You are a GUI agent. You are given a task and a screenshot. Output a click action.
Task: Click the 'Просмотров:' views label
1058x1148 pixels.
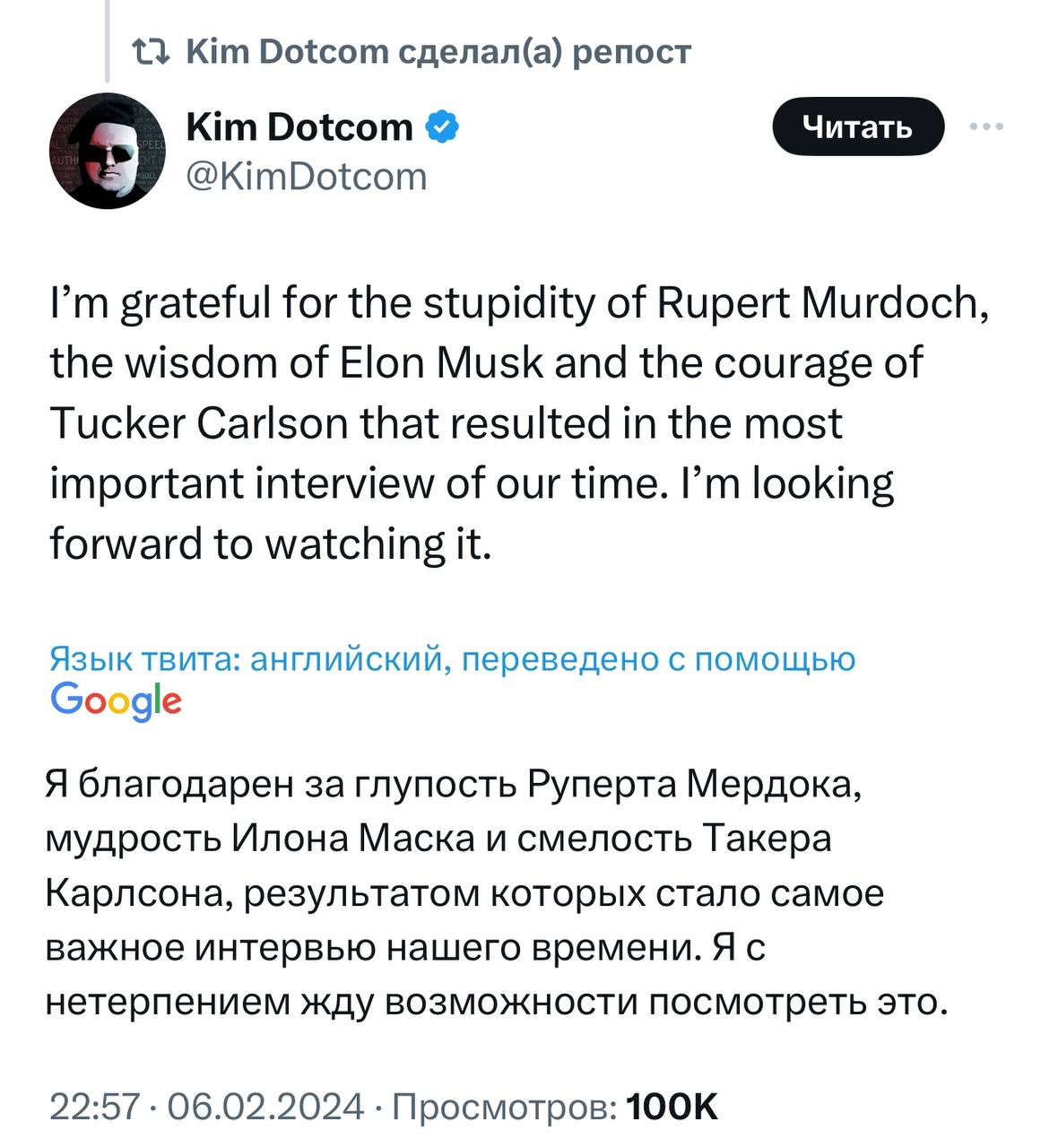pyautogui.click(x=505, y=1107)
